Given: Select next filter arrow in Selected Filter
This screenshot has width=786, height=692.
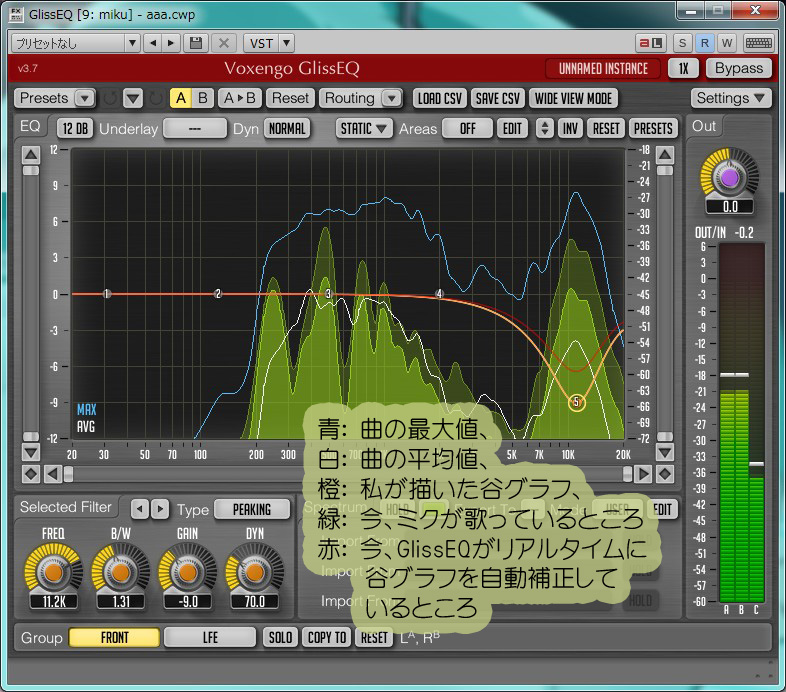Looking at the screenshot, I should tap(160, 509).
